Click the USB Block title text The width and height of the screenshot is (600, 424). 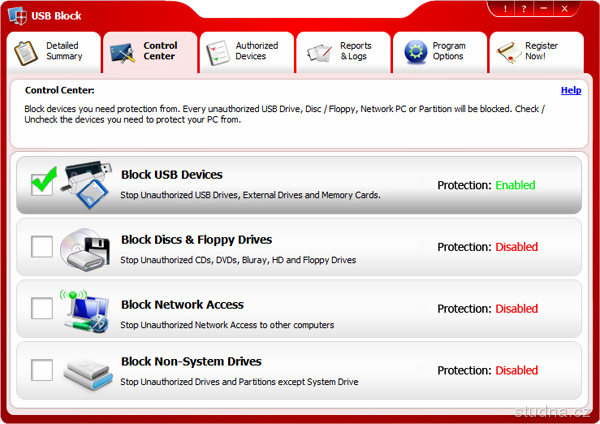click(56, 16)
